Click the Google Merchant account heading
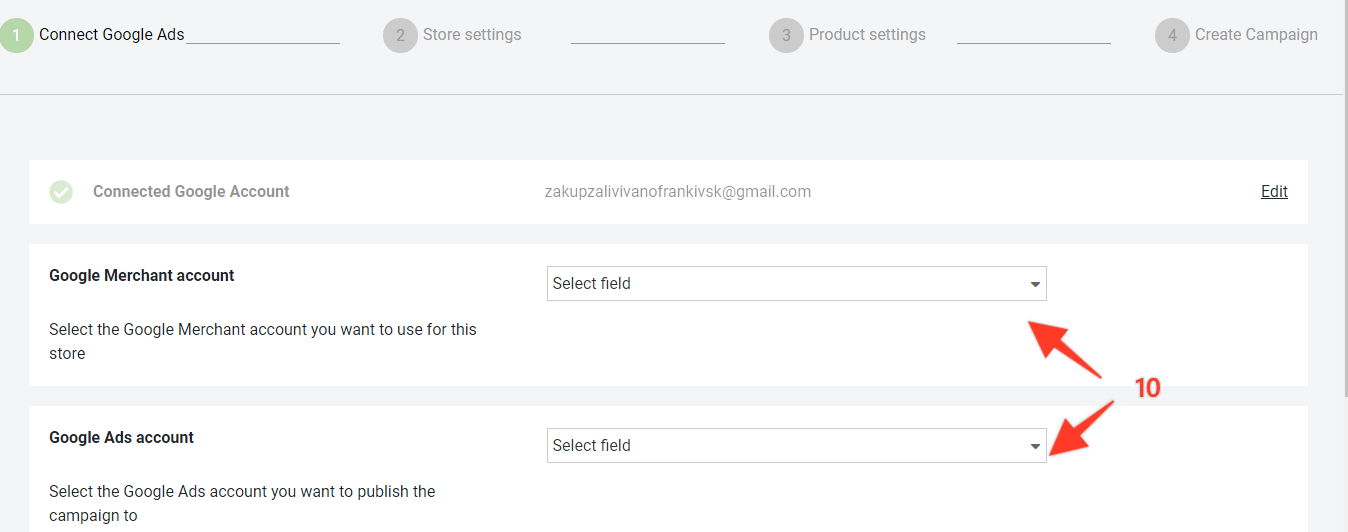 pyautogui.click(x=141, y=276)
